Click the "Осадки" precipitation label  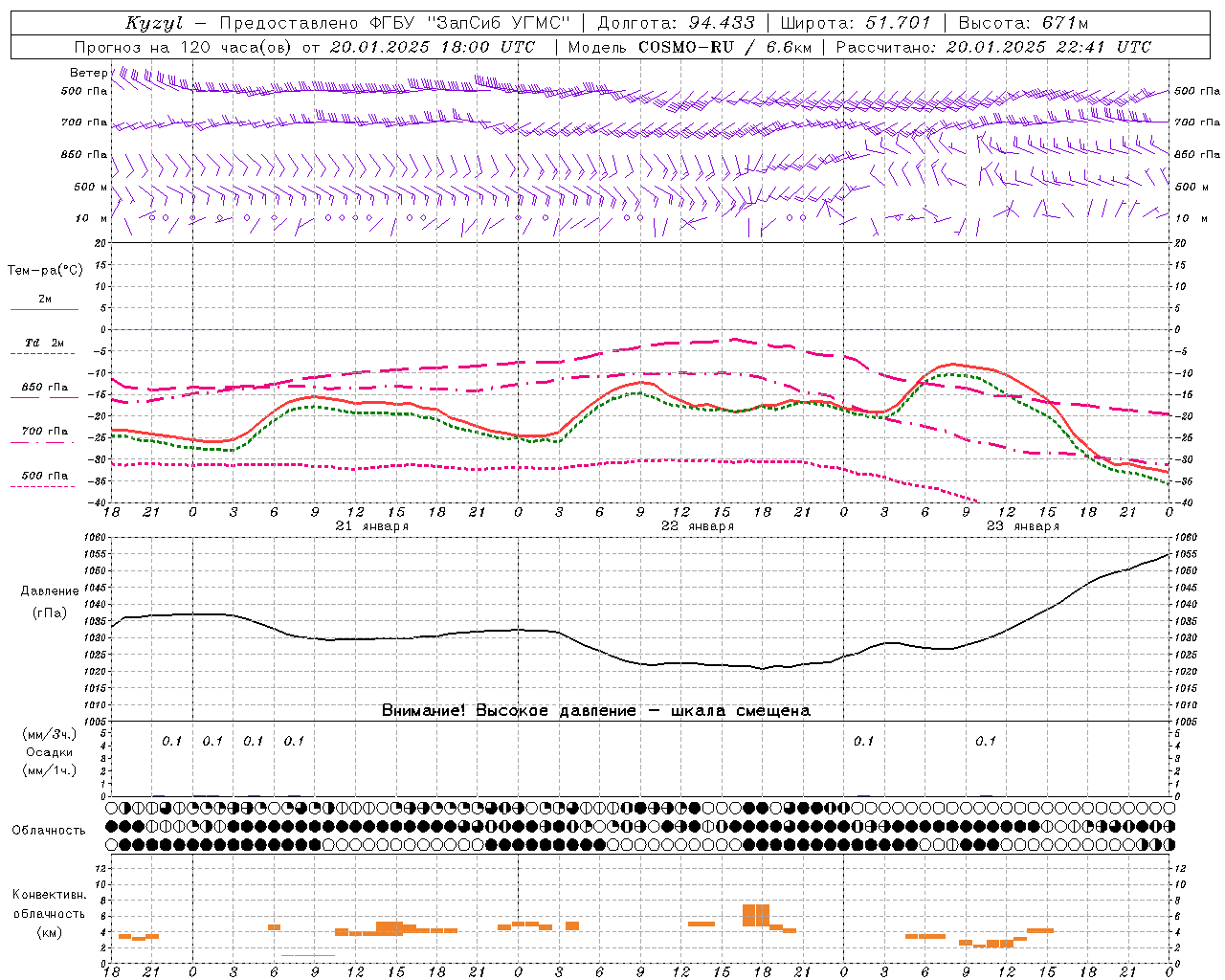point(49,752)
